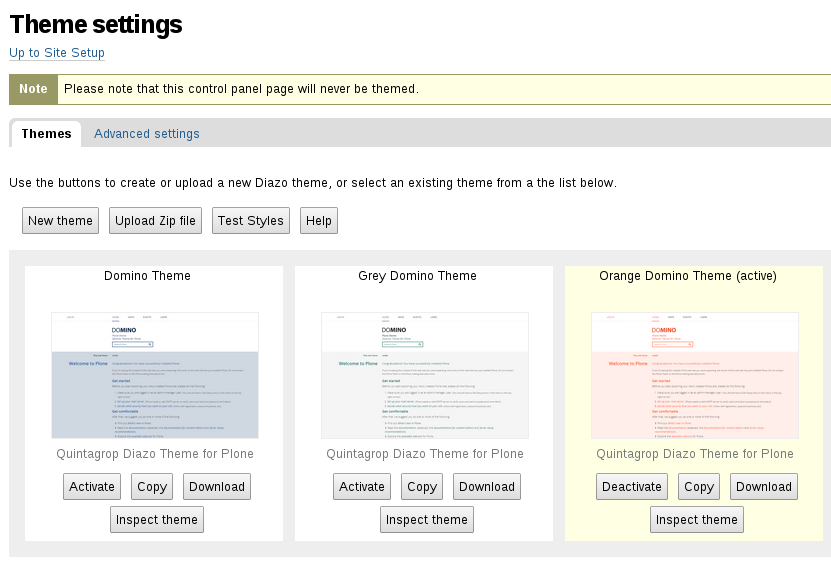This screenshot has height=567, width=831.
Task: Copy the Domino Theme
Action: (152, 487)
